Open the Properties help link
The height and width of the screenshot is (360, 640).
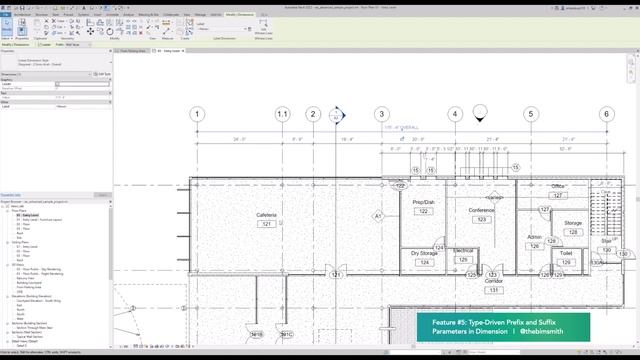11,195
